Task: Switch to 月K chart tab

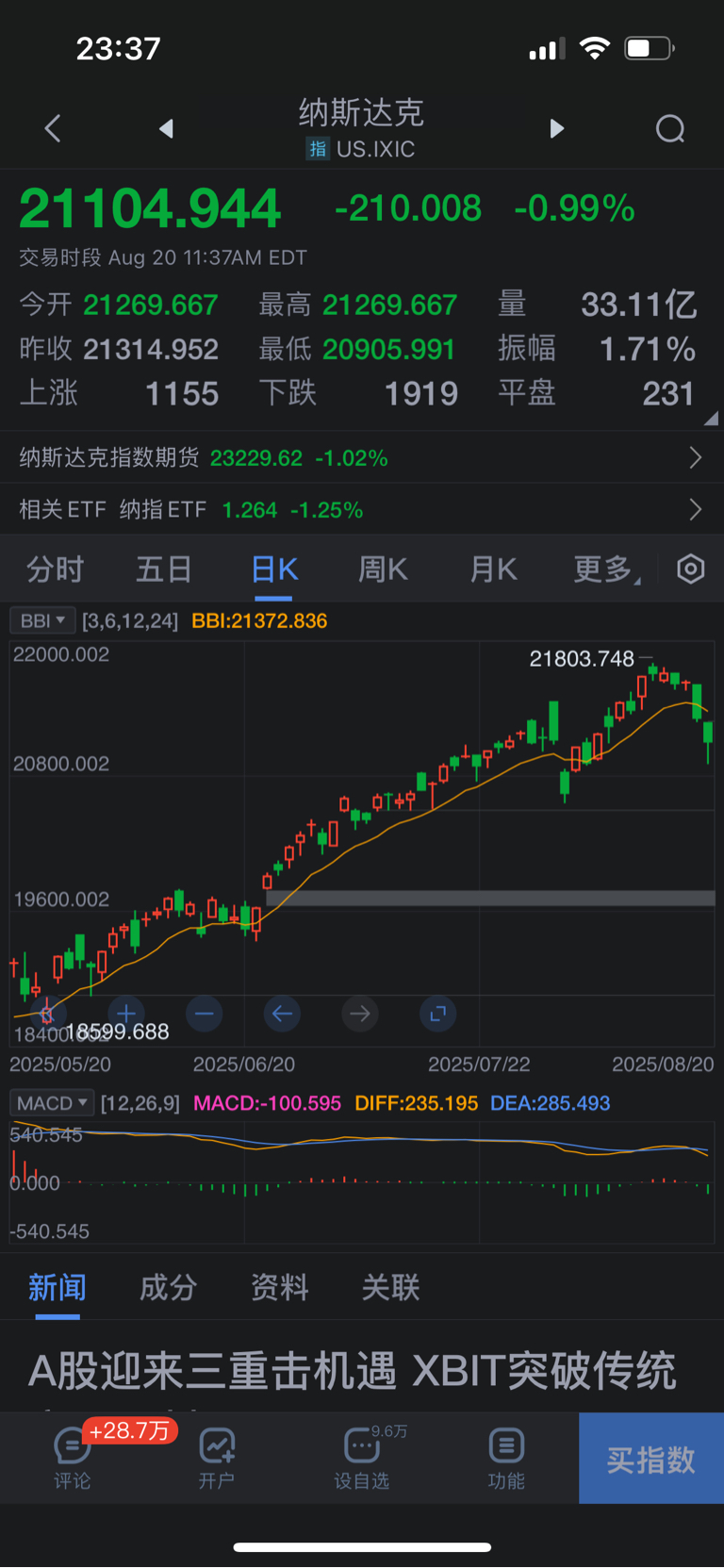Action: coord(493,569)
